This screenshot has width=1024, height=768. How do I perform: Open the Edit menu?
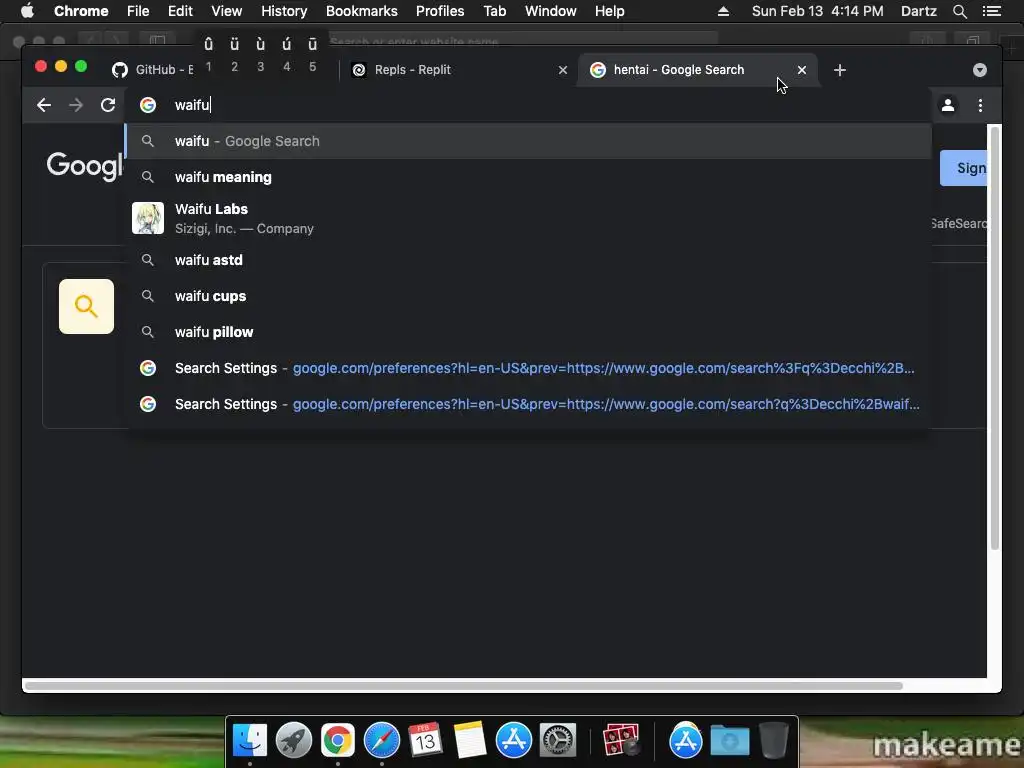pos(180,11)
